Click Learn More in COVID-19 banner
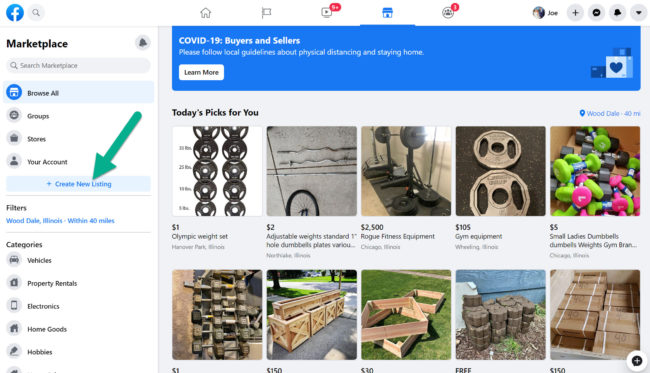Screen dimensions: 650x373 [x=201, y=72]
